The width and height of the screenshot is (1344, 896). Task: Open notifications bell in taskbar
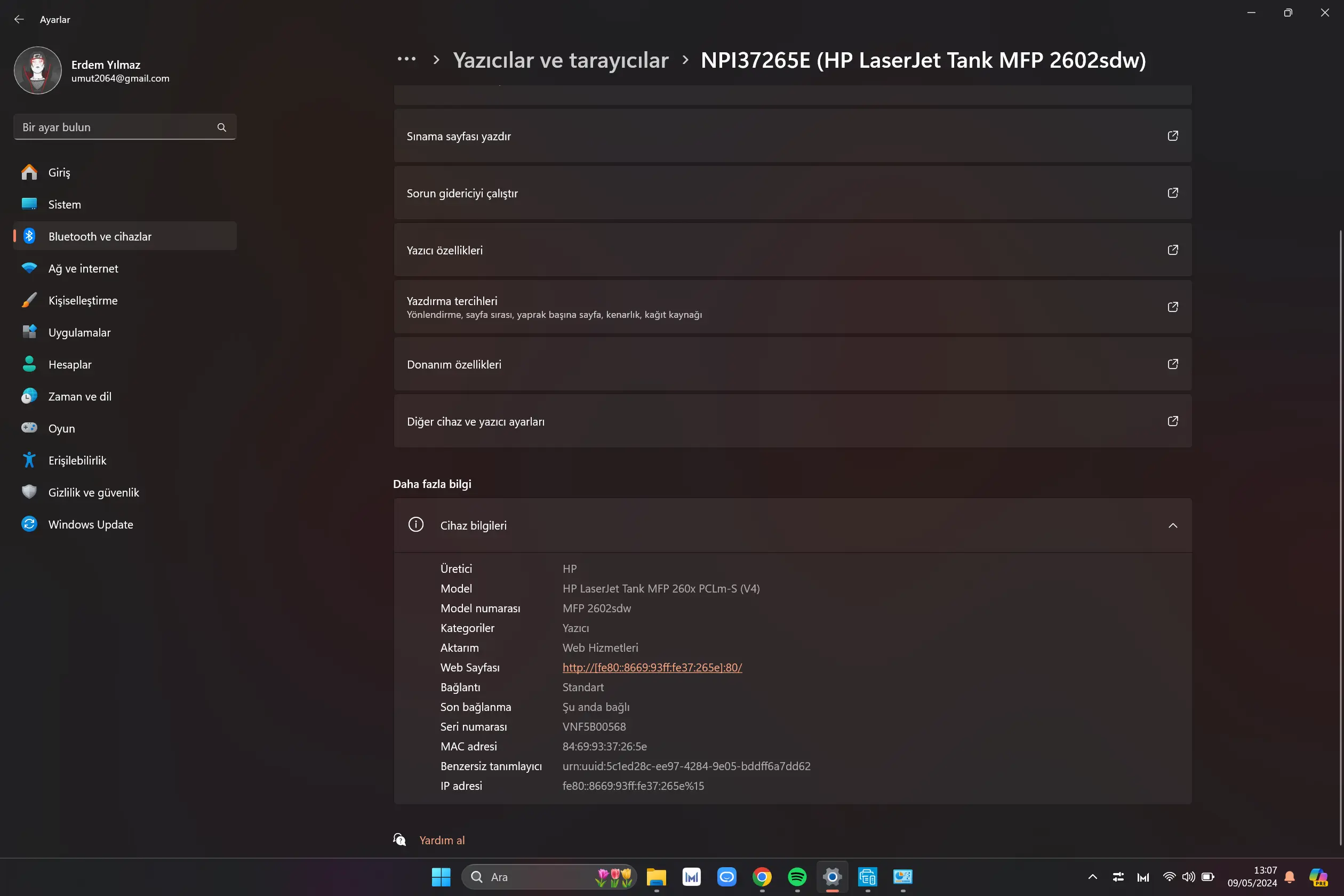point(1290,877)
